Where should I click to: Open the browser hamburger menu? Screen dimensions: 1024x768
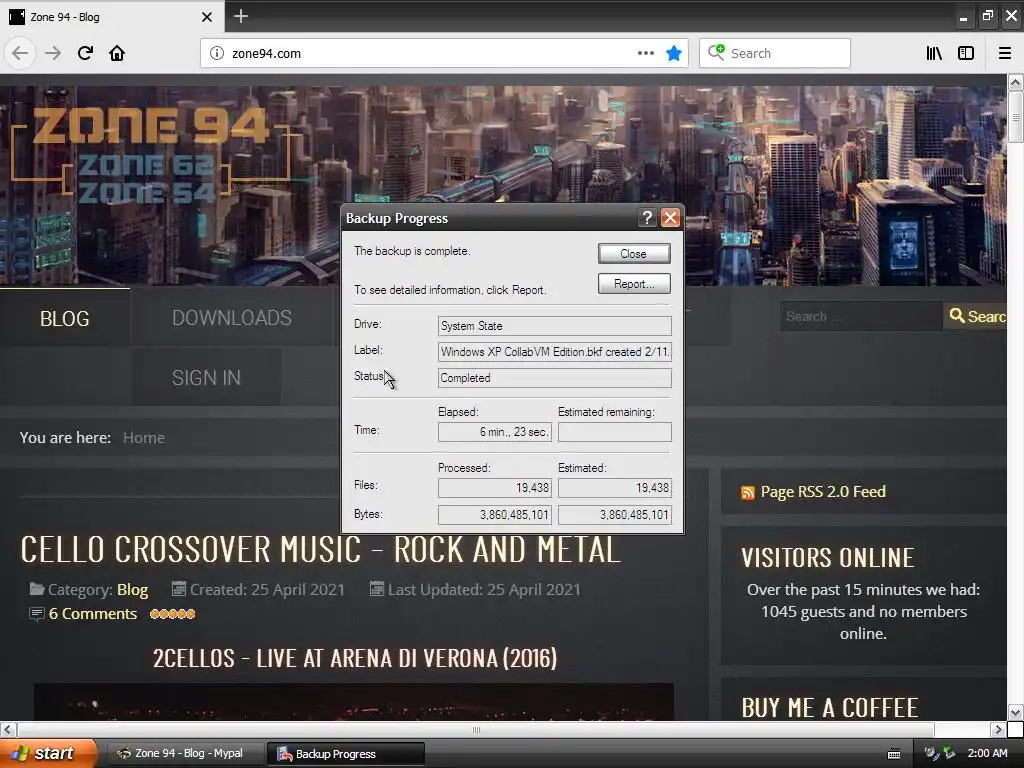[x=1005, y=54]
